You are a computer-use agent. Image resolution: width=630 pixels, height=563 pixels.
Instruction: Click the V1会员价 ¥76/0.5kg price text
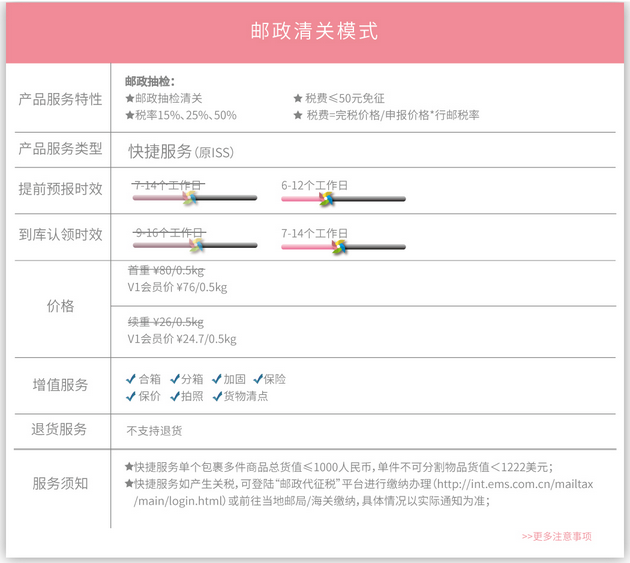point(177,288)
